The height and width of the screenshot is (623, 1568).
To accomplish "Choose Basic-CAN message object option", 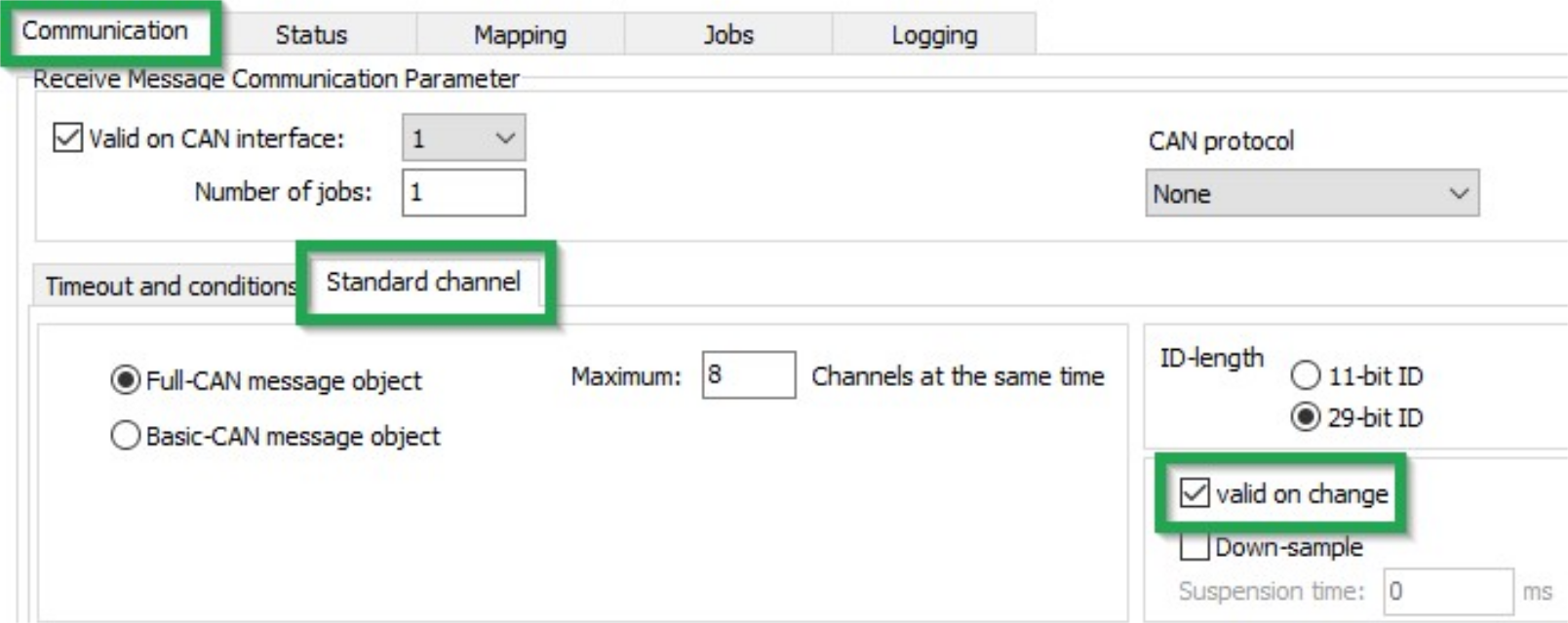I will [126, 436].
